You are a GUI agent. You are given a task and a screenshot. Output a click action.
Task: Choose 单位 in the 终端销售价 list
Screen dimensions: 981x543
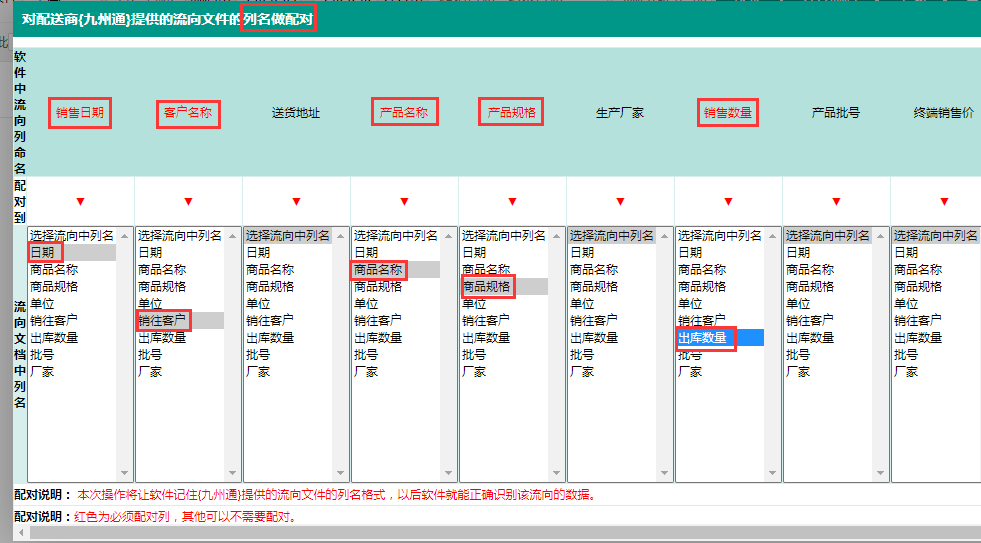point(906,304)
